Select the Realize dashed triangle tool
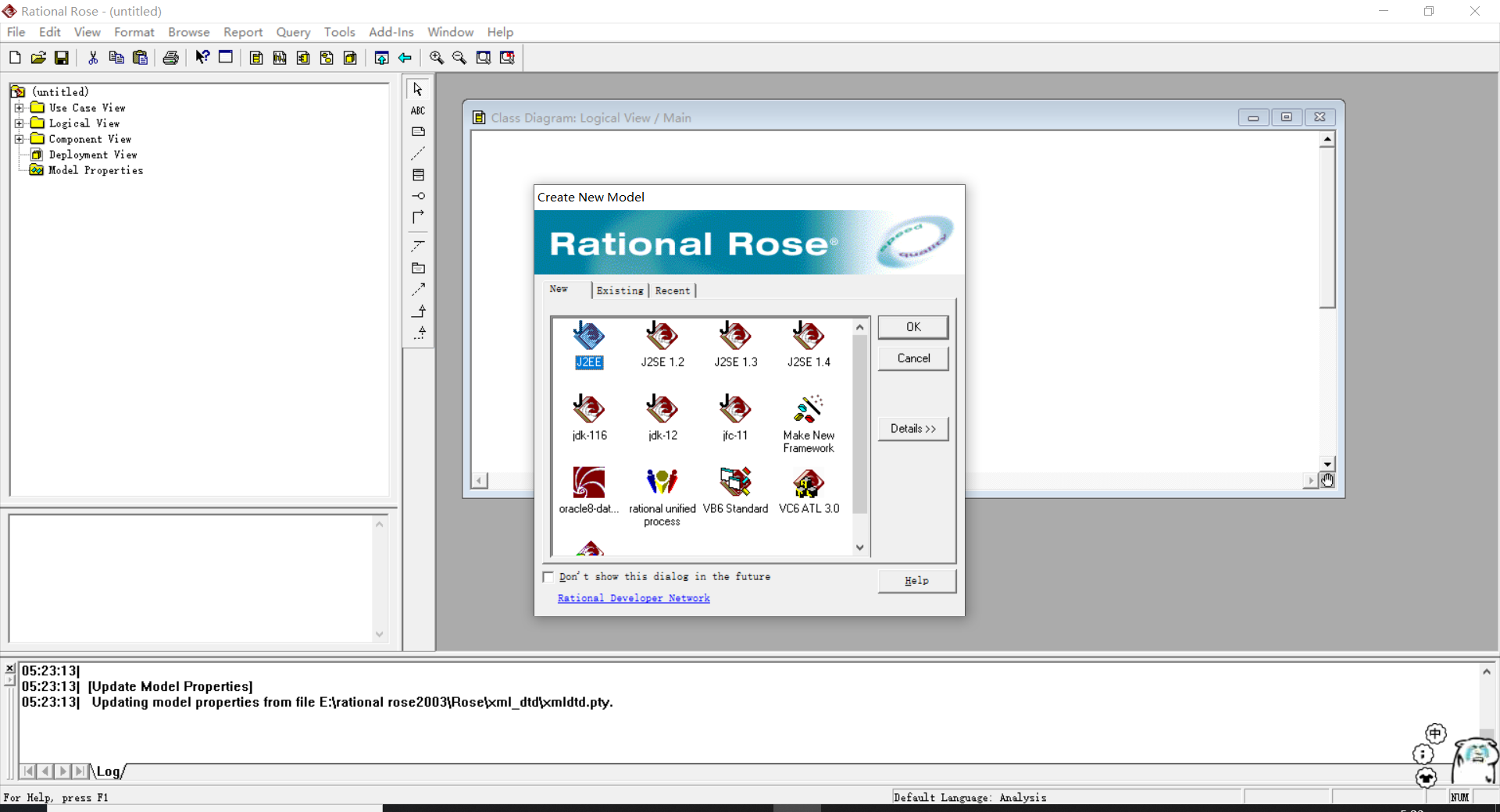 click(418, 333)
